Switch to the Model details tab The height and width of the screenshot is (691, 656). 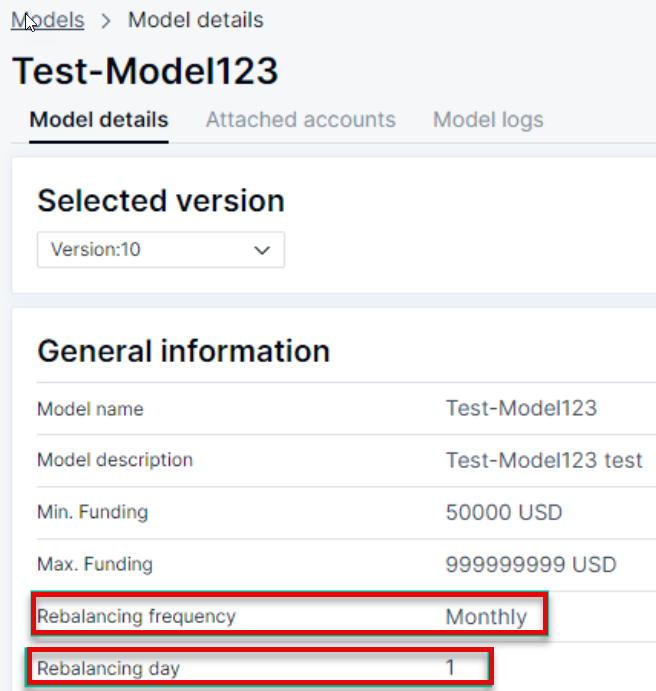[x=99, y=120]
